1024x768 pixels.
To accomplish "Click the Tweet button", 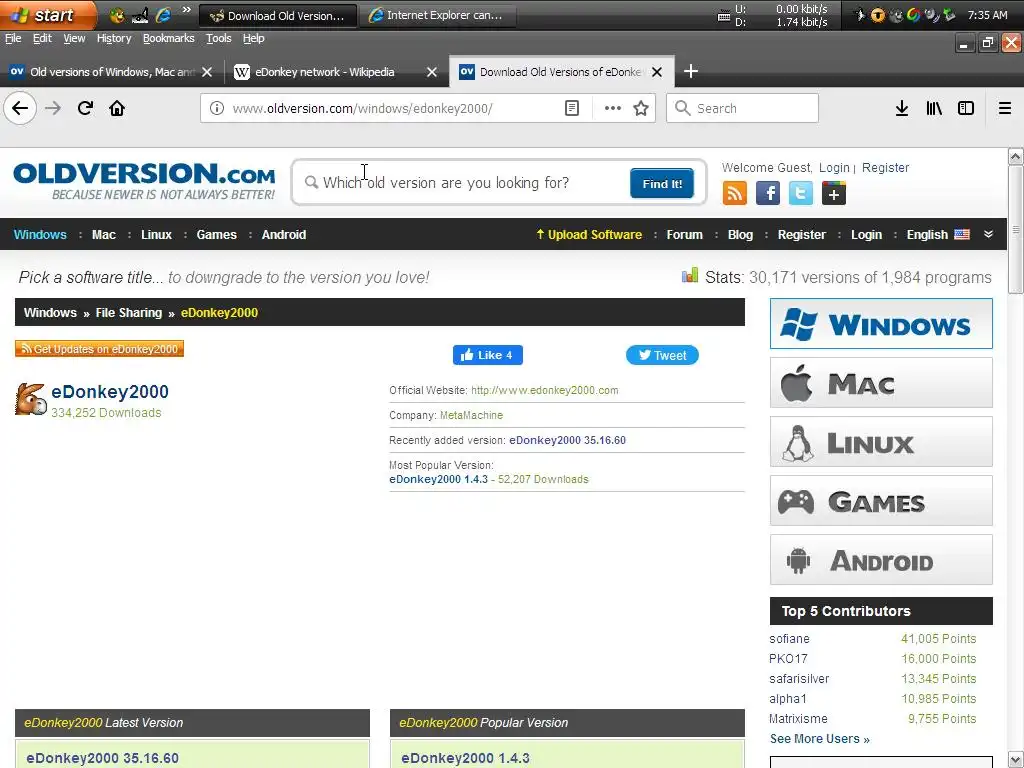I will [x=662, y=355].
